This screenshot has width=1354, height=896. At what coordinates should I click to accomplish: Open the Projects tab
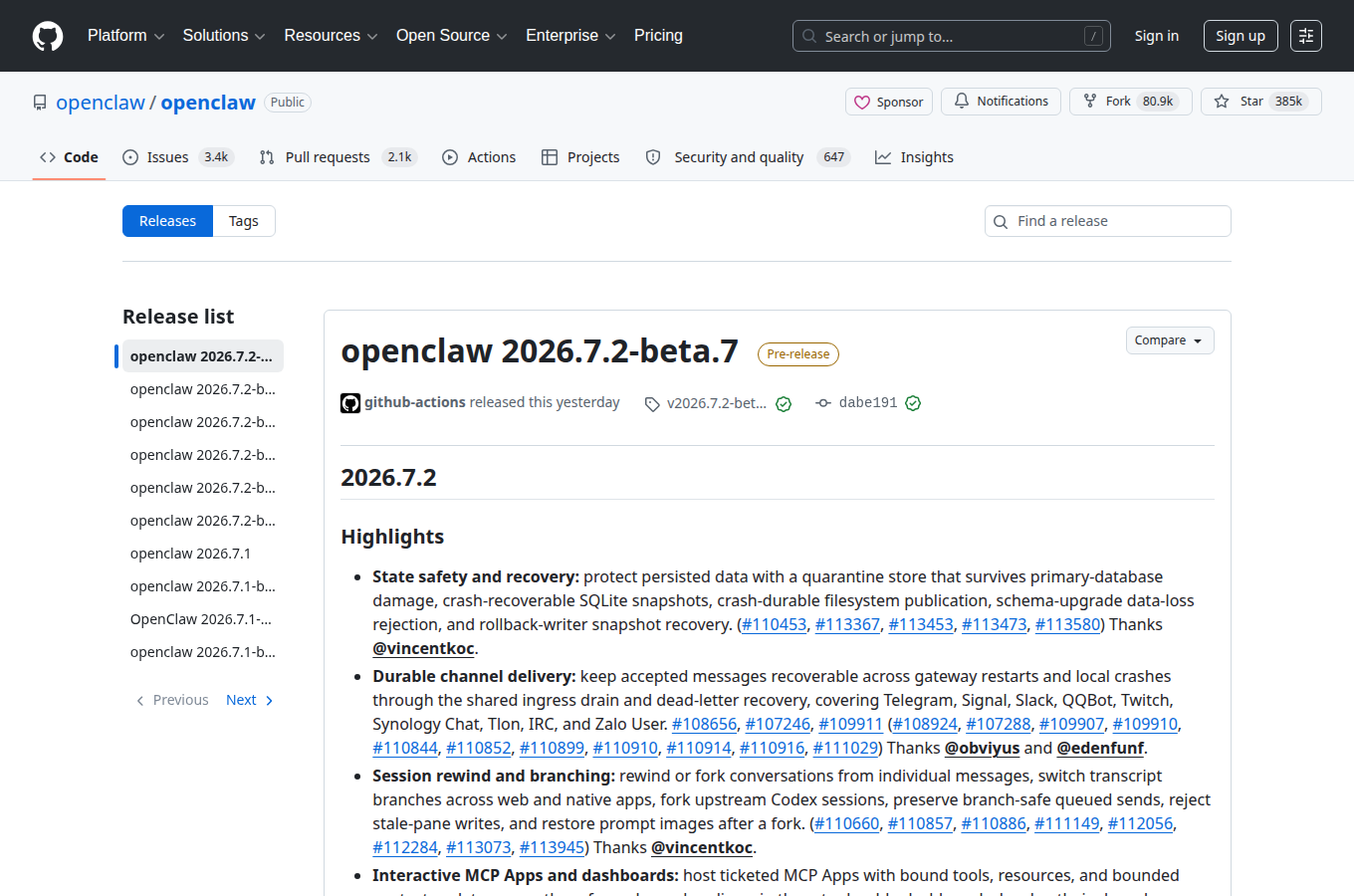(580, 157)
